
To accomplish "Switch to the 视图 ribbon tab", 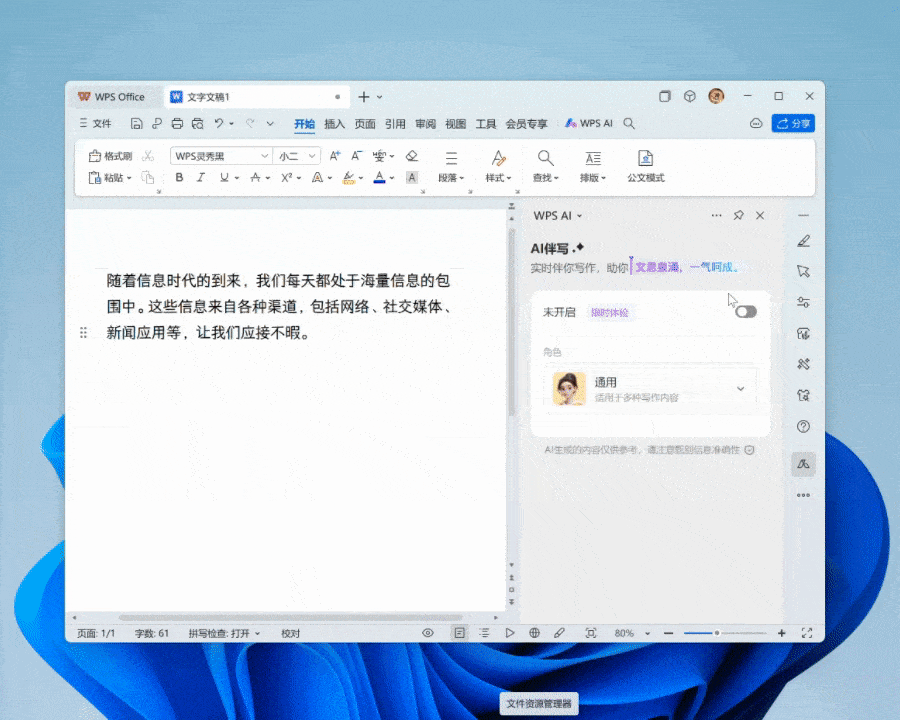I will pyautogui.click(x=456, y=124).
